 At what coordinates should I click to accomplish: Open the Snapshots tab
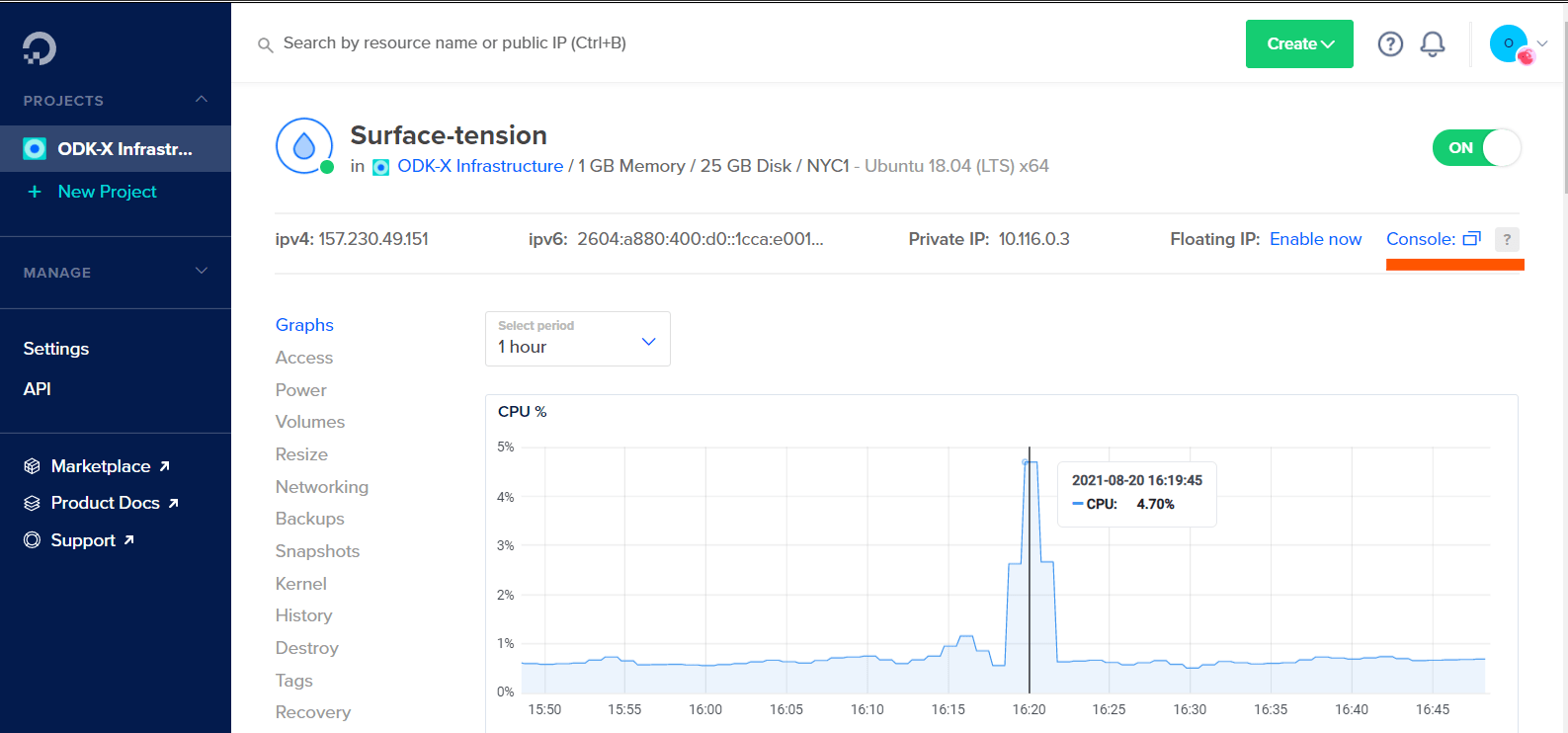tap(317, 551)
